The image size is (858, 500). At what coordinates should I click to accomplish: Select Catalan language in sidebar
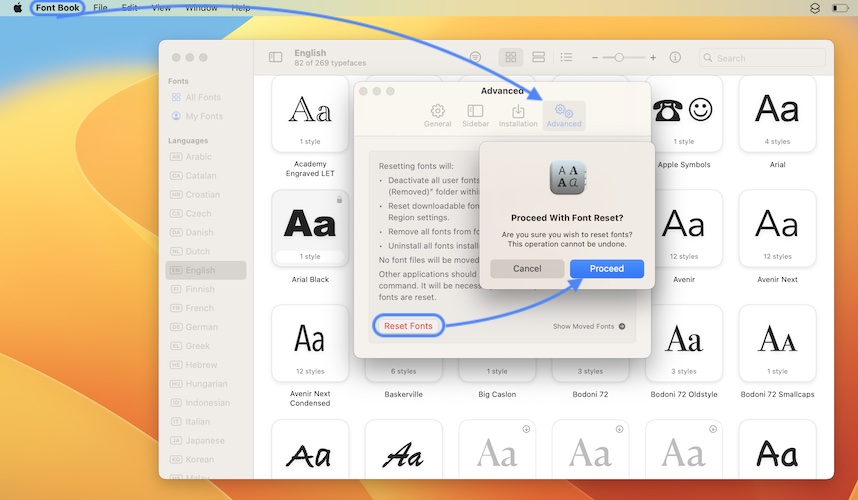click(x=206, y=176)
